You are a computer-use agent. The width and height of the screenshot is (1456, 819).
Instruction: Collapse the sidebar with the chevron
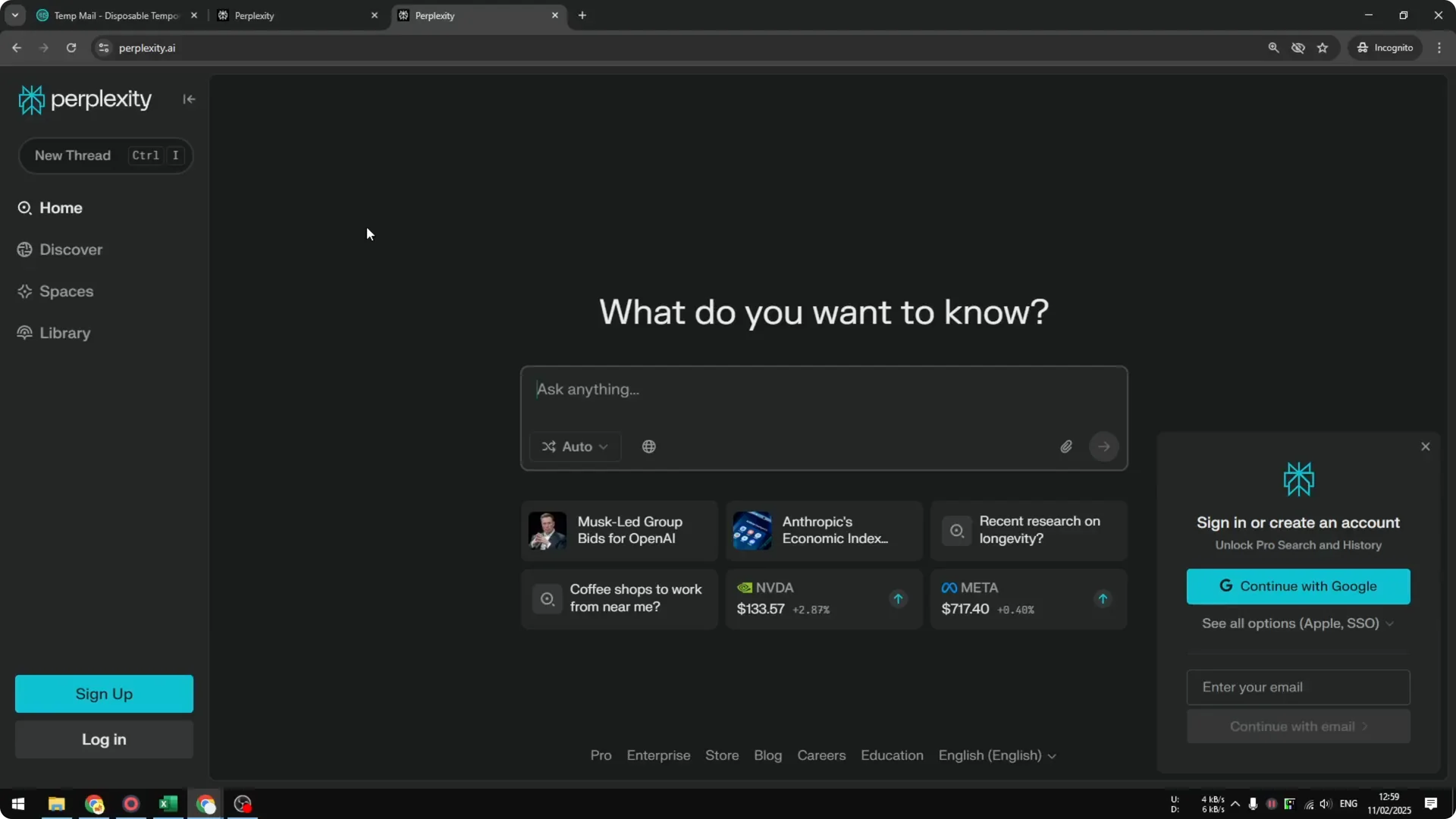click(189, 99)
